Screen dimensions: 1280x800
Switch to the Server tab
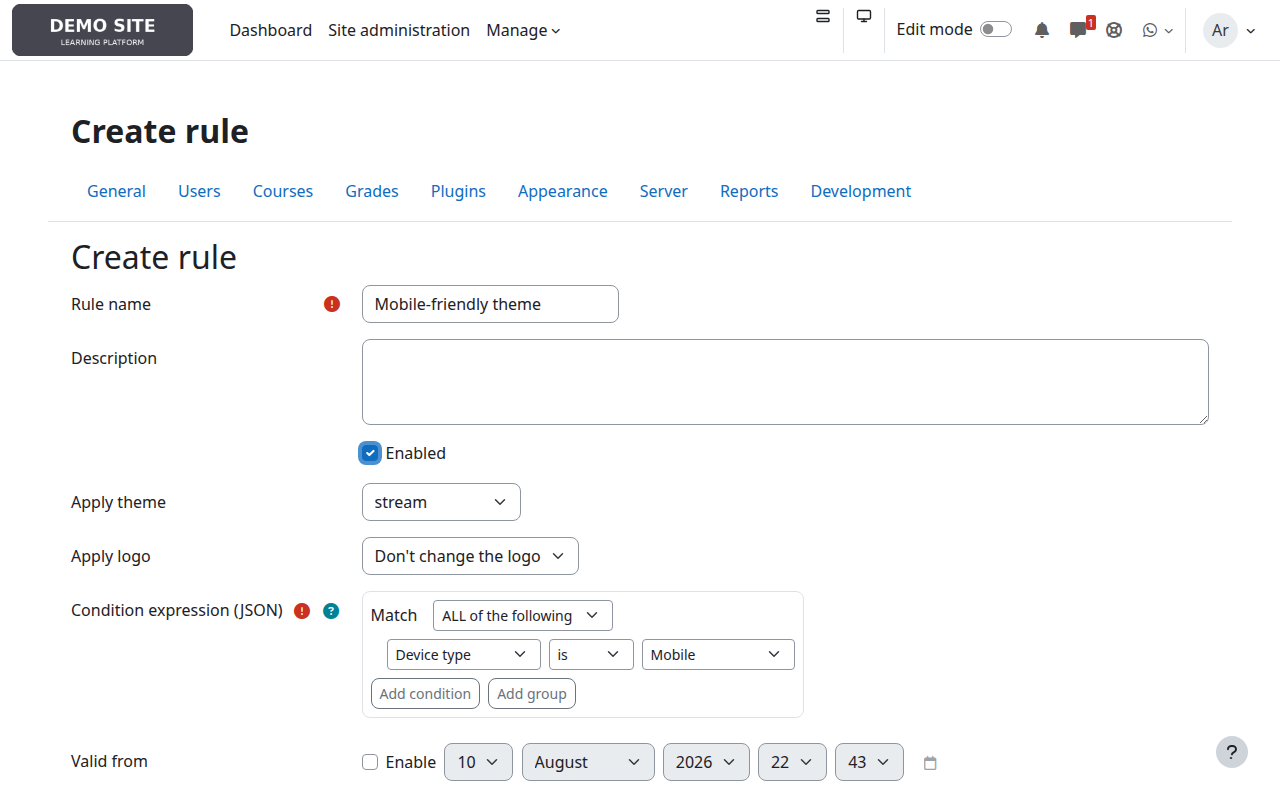point(664,191)
